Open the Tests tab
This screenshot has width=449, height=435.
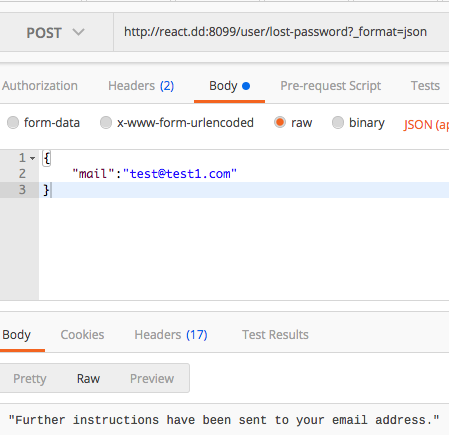(425, 86)
